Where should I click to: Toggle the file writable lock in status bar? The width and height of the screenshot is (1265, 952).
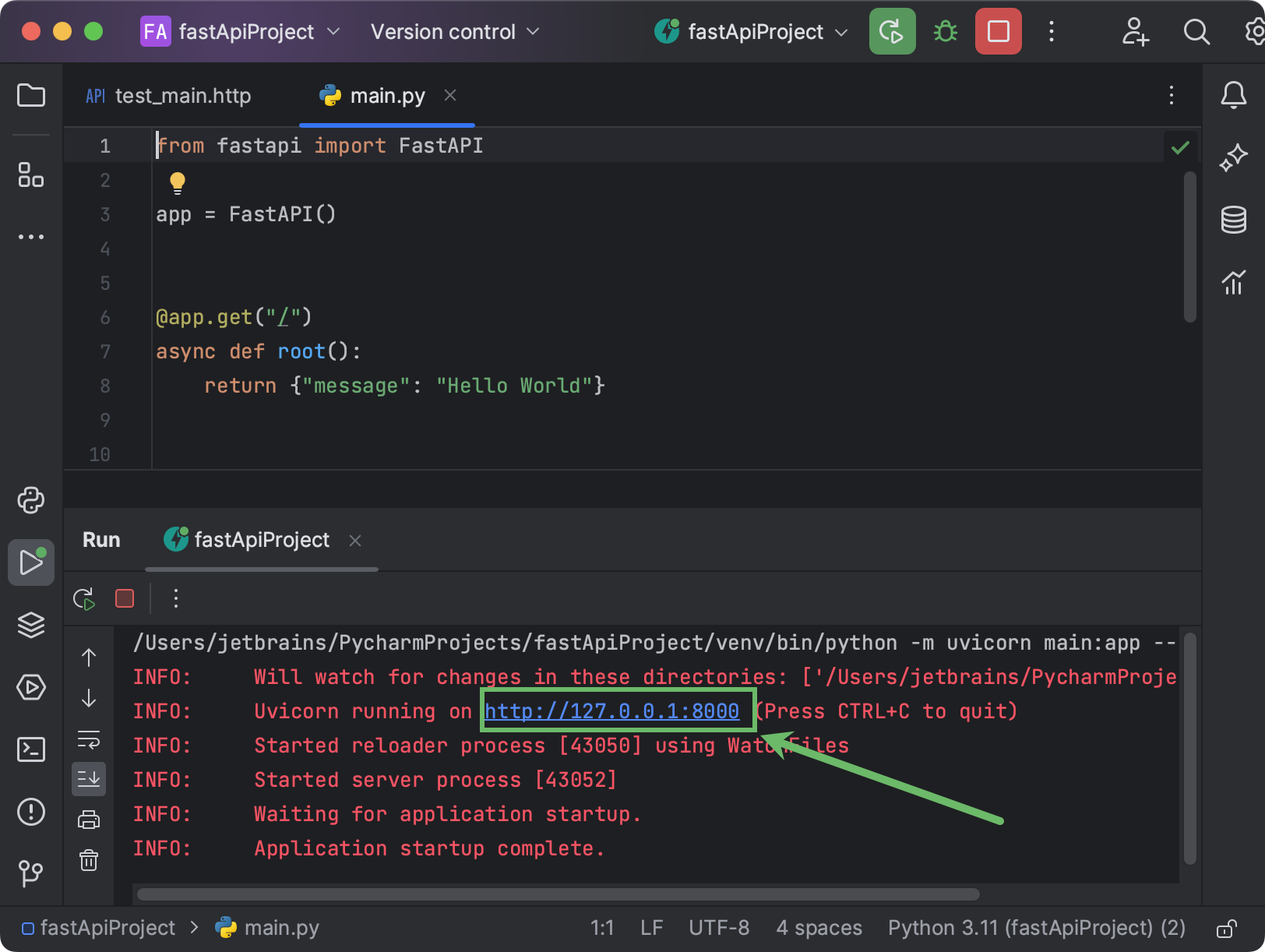(x=1228, y=927)
